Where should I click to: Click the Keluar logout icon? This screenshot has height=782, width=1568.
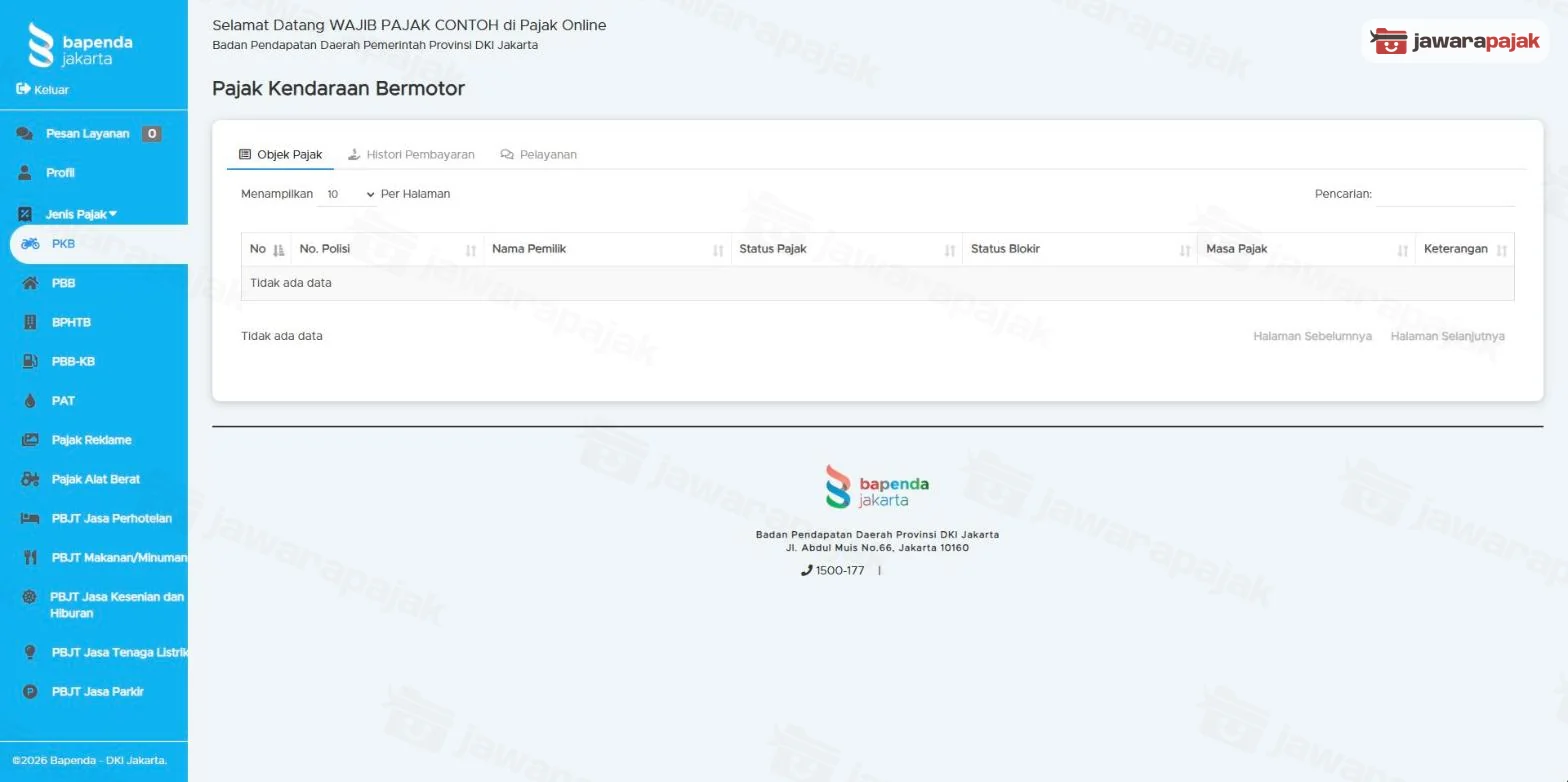23,89
